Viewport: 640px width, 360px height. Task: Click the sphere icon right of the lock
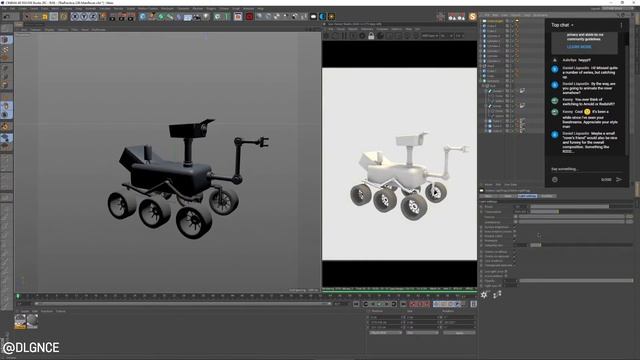[x=380, y=36]
